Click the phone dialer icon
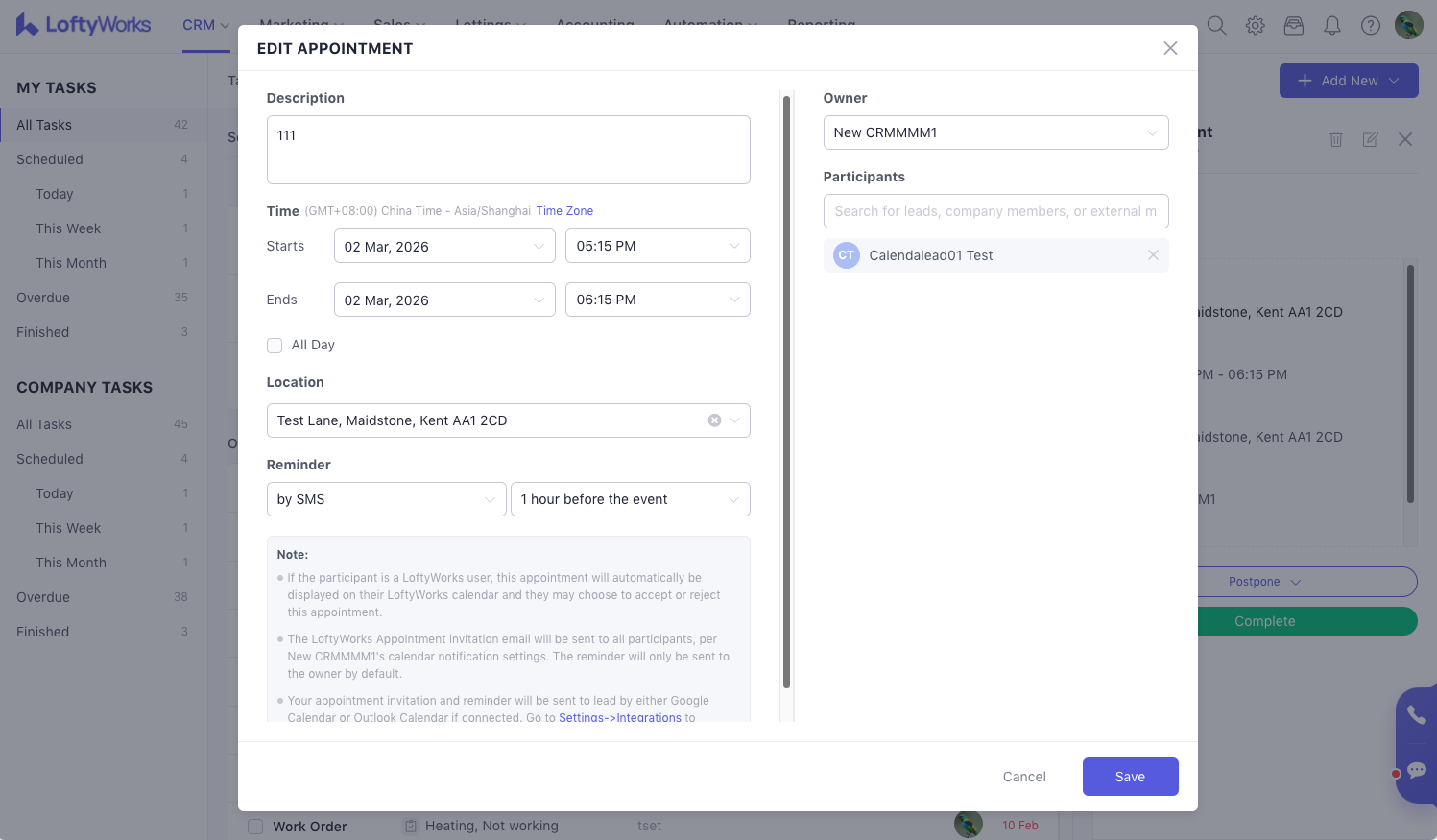The image size is (1437, 840). click(1416, 714)
